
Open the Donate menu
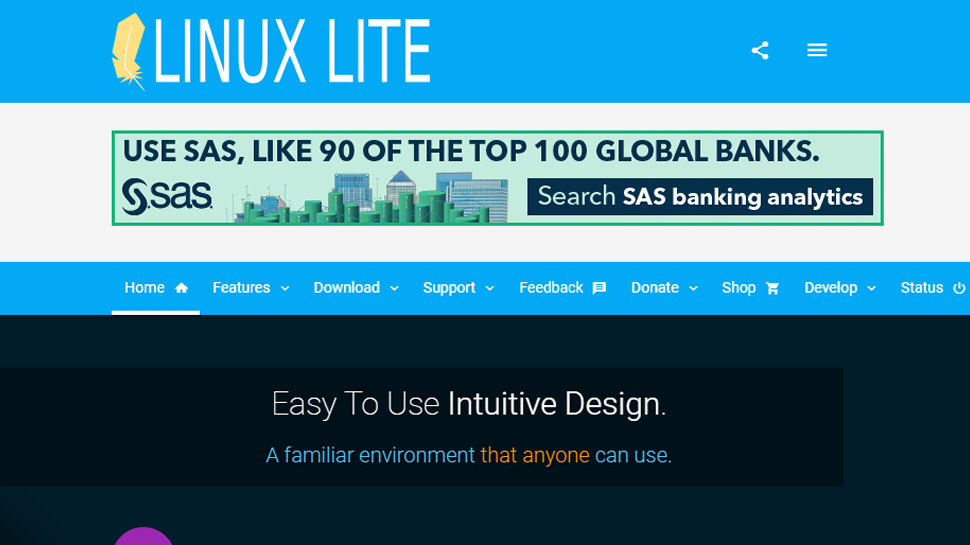click(x=664, y=288)
